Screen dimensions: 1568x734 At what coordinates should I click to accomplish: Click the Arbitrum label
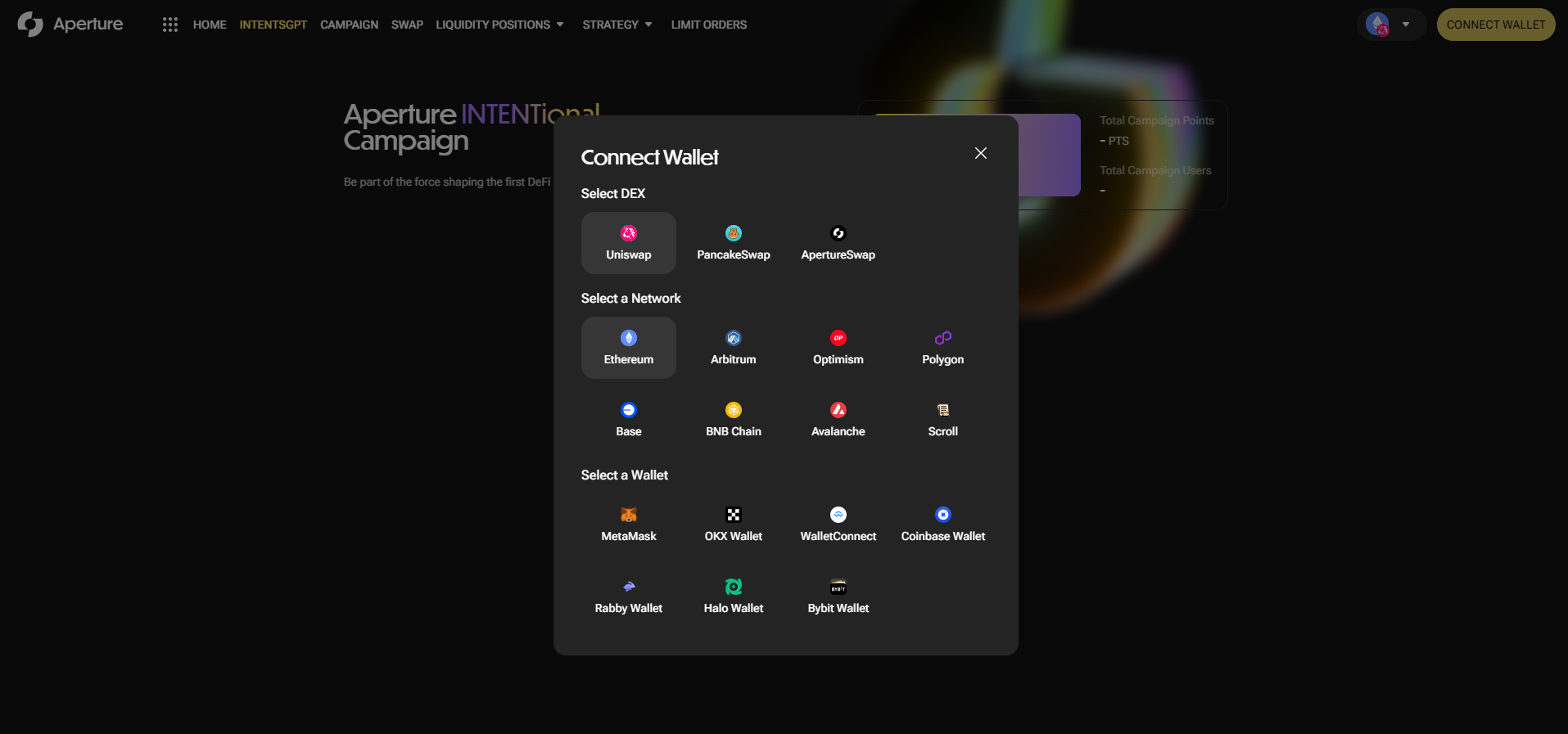(734, 359)
